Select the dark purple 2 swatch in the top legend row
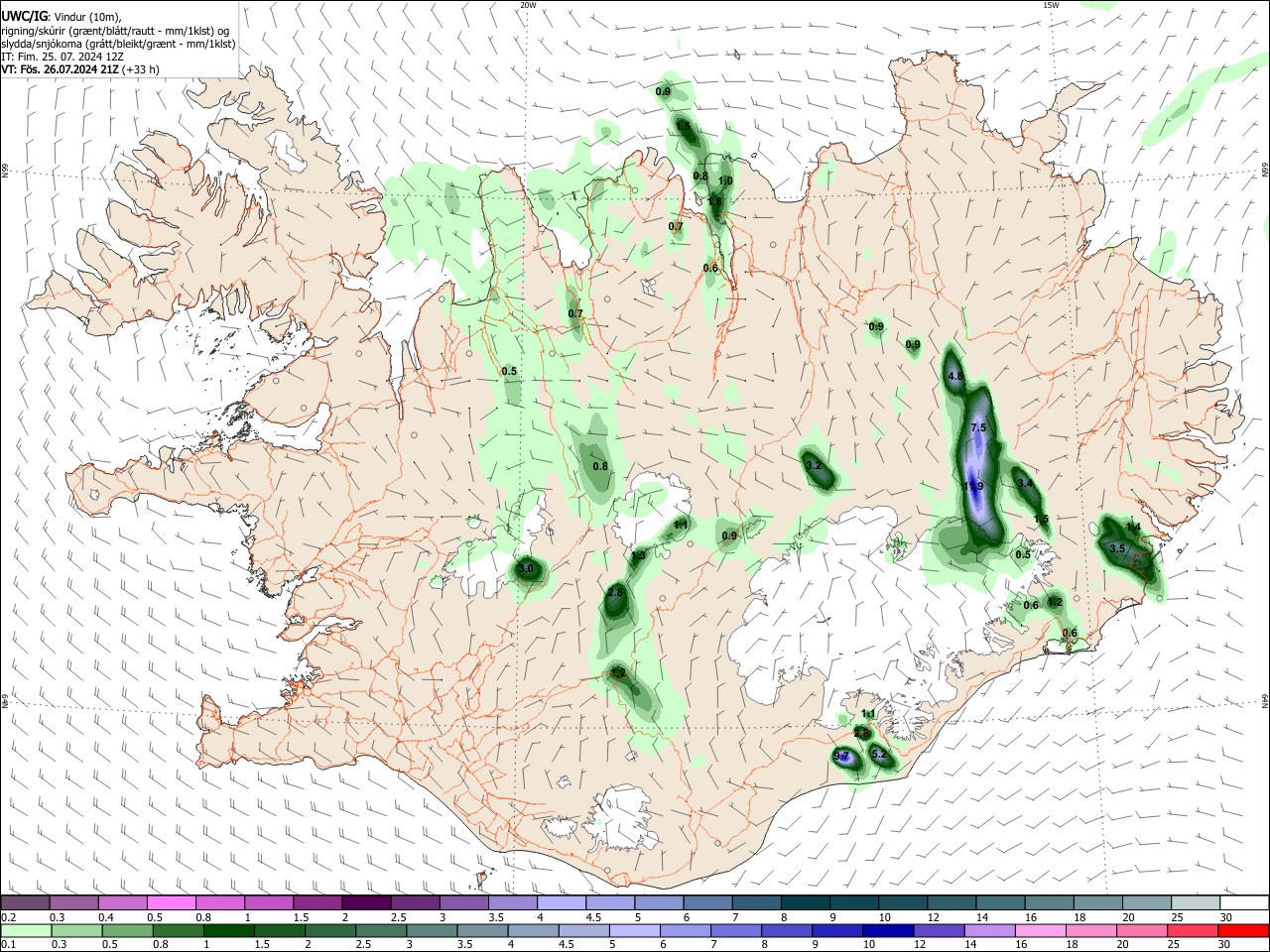Screen dimensions: 1270x952 click(365, 903)
